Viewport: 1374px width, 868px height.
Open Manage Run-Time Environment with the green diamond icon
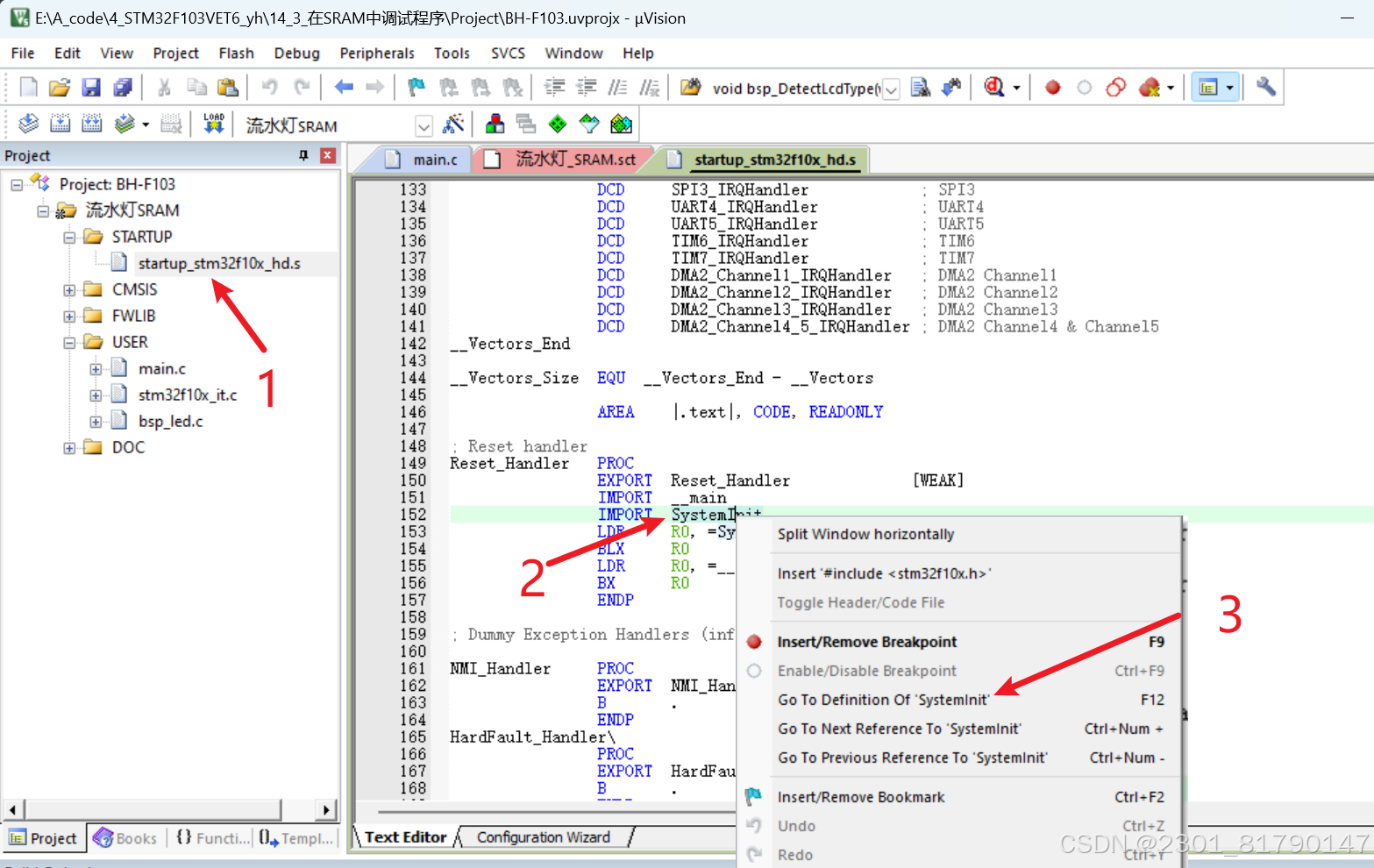[557, 124]
